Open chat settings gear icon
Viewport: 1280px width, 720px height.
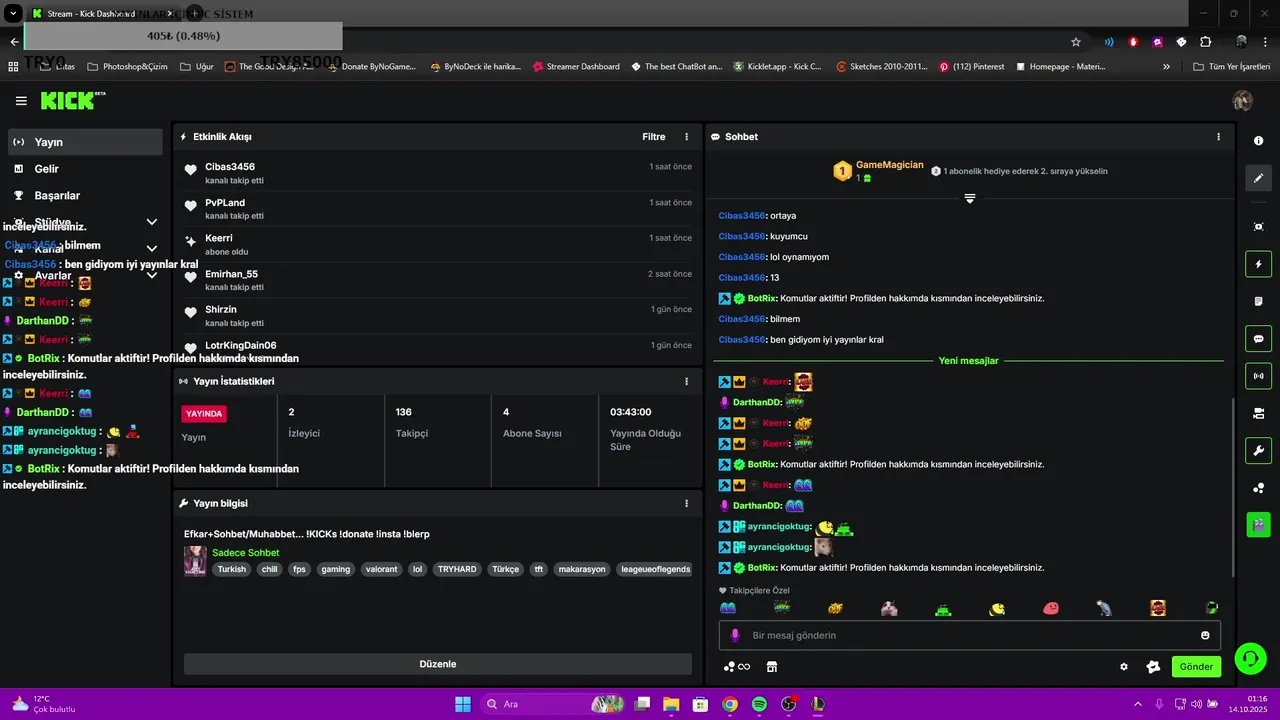[x=1124, y=667]
